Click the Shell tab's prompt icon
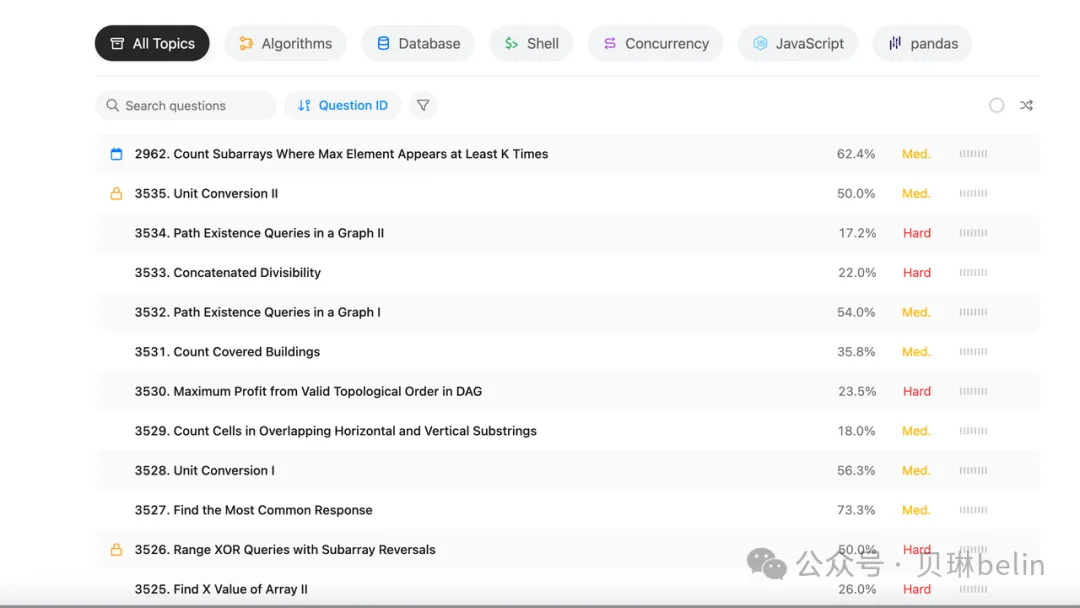The width and height of the screenshot is (1080, 608). click(511, 43)
